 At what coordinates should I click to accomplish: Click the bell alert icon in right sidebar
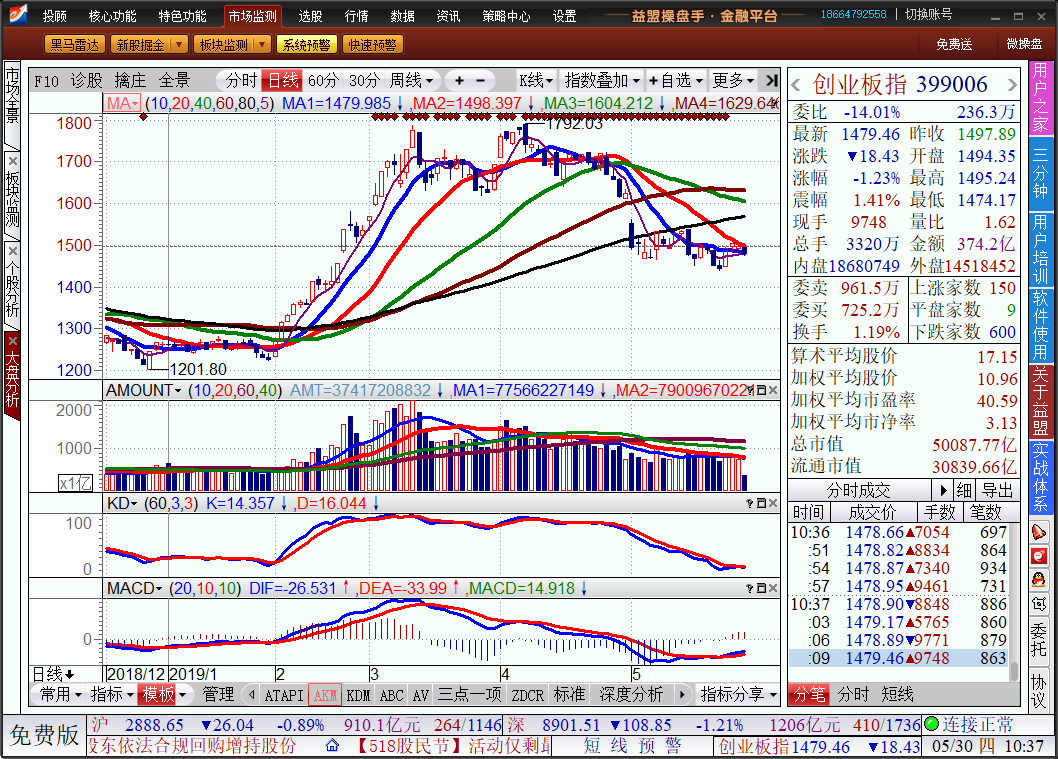(1039, 532)
